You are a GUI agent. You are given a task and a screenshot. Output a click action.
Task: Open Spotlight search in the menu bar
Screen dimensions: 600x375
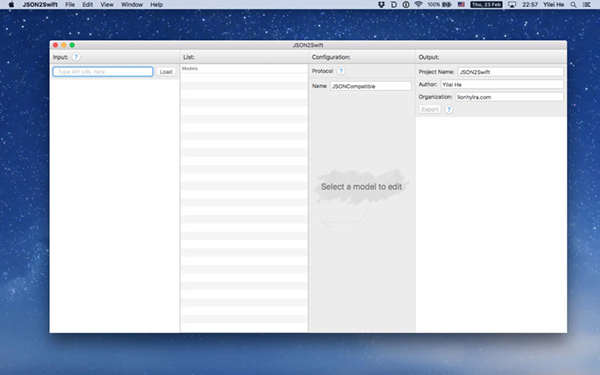point(573,5)
